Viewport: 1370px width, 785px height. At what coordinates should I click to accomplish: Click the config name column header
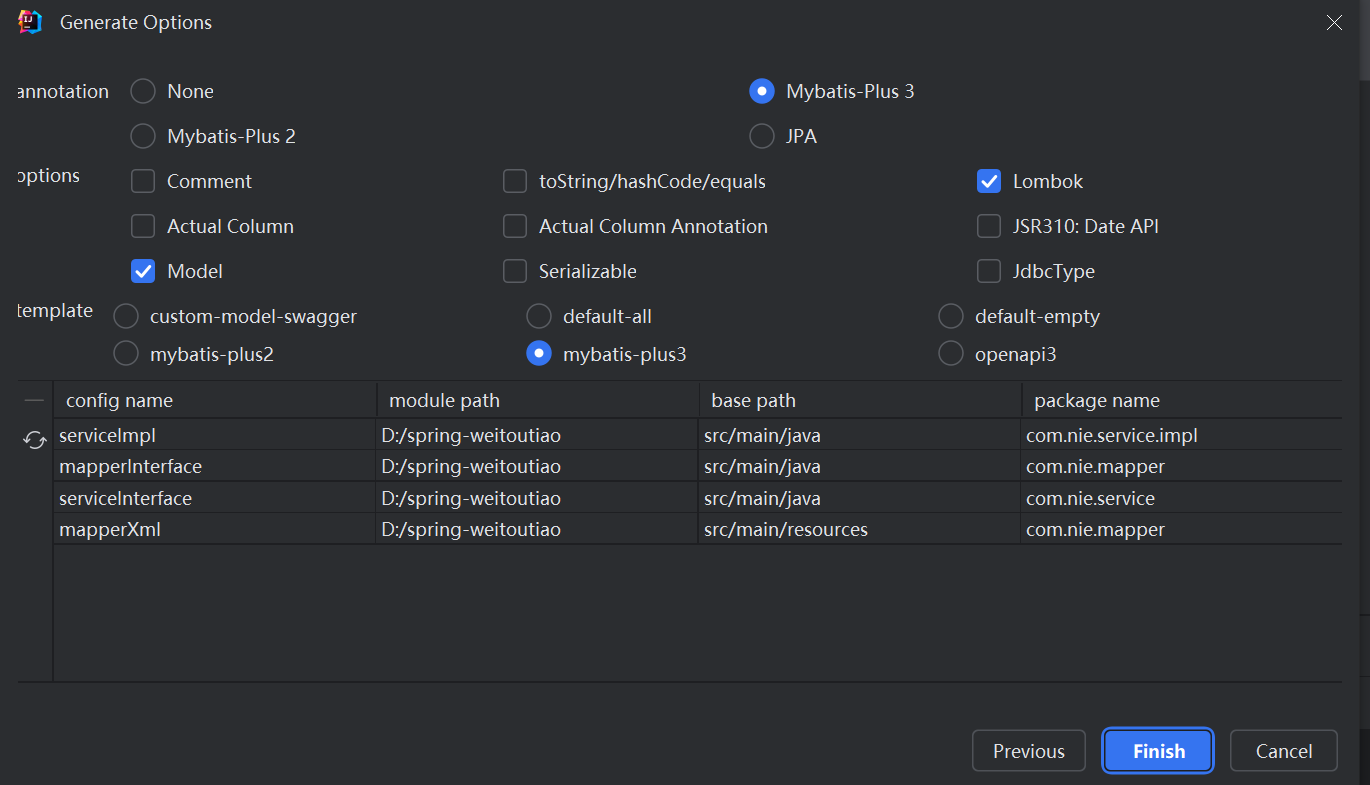(x=215, y=400)
